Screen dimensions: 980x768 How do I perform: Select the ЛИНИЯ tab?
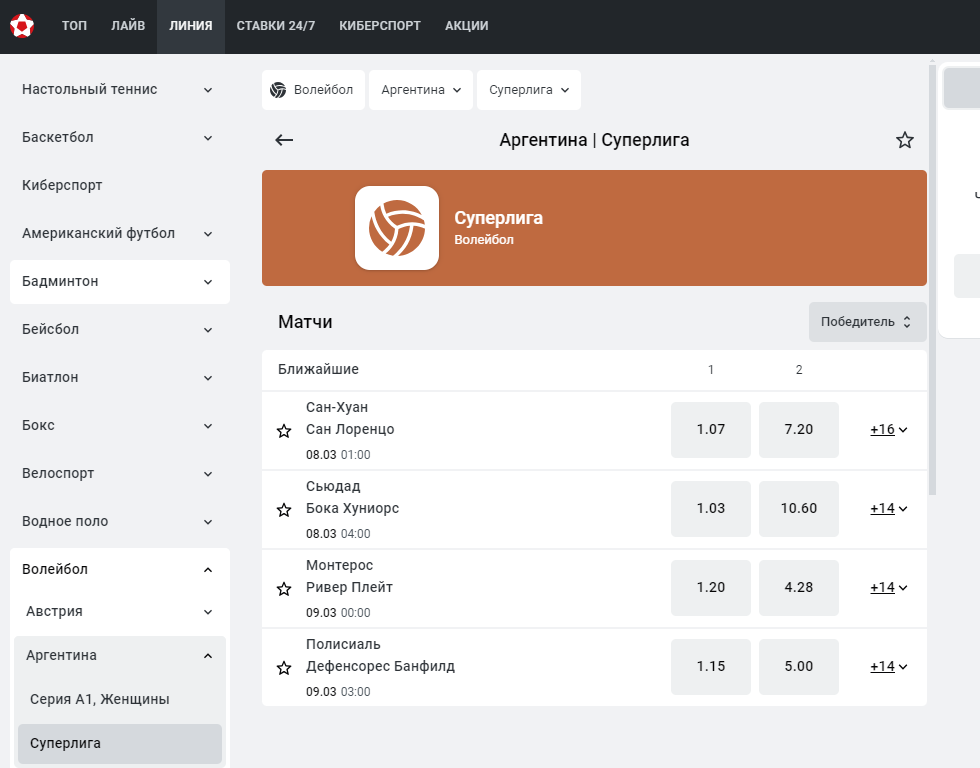click(x=191, y=26)
